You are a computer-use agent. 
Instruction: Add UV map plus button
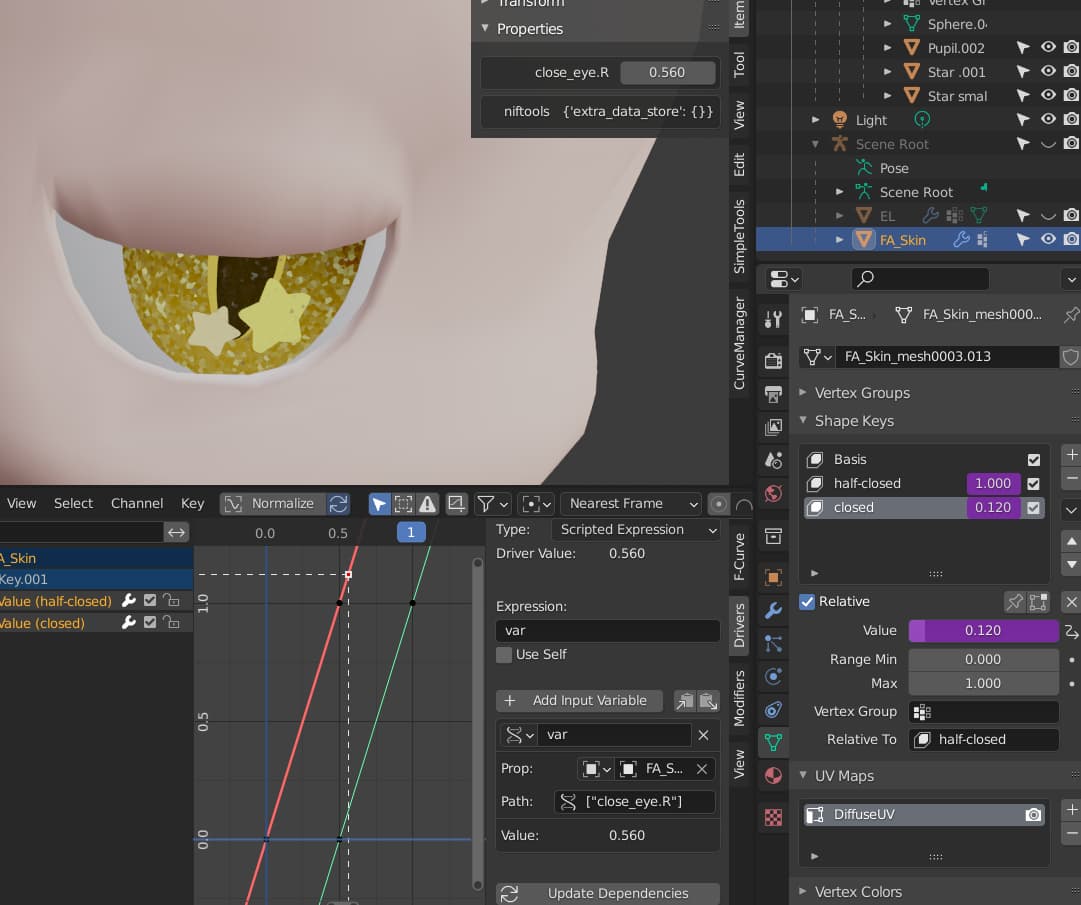[1071, 810]
